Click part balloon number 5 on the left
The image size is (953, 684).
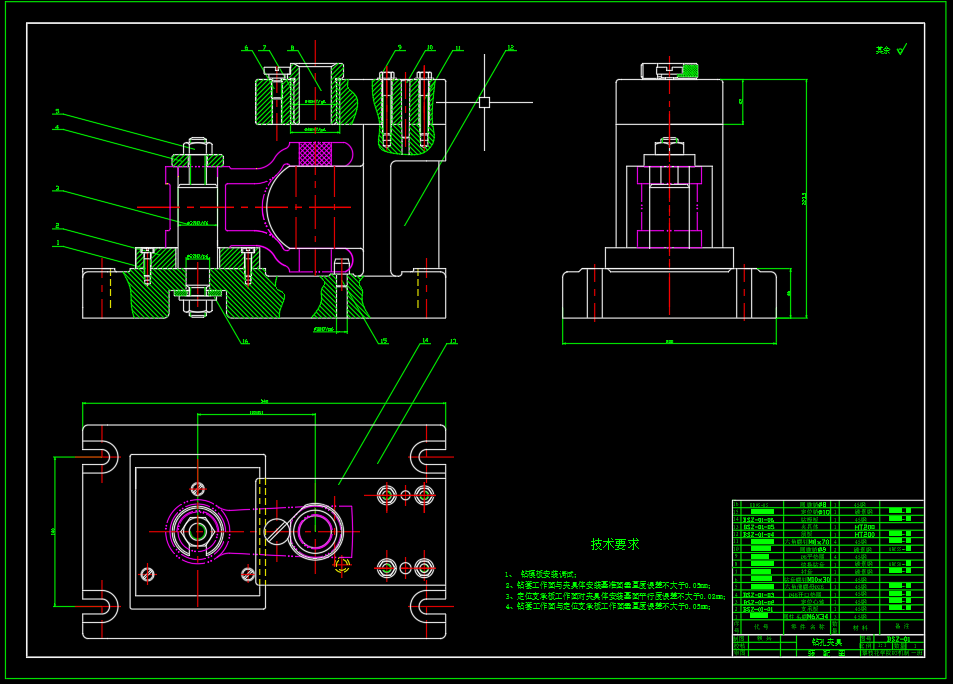58,111
